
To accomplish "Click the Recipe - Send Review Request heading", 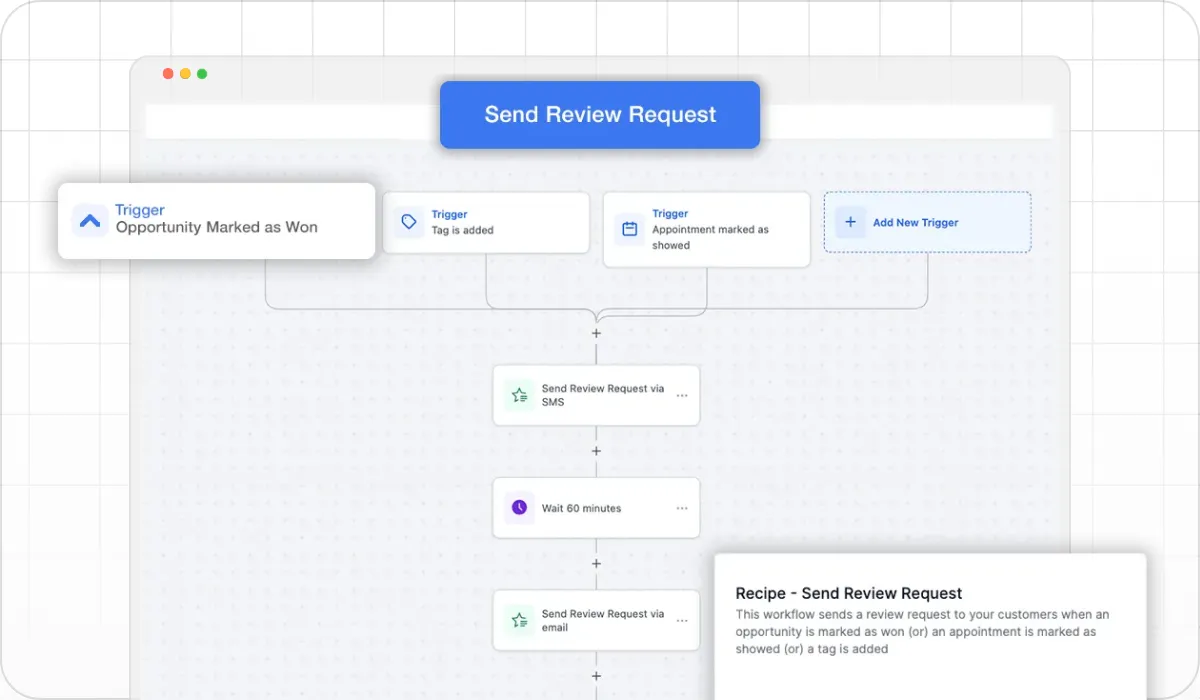I will pos(849,593).
